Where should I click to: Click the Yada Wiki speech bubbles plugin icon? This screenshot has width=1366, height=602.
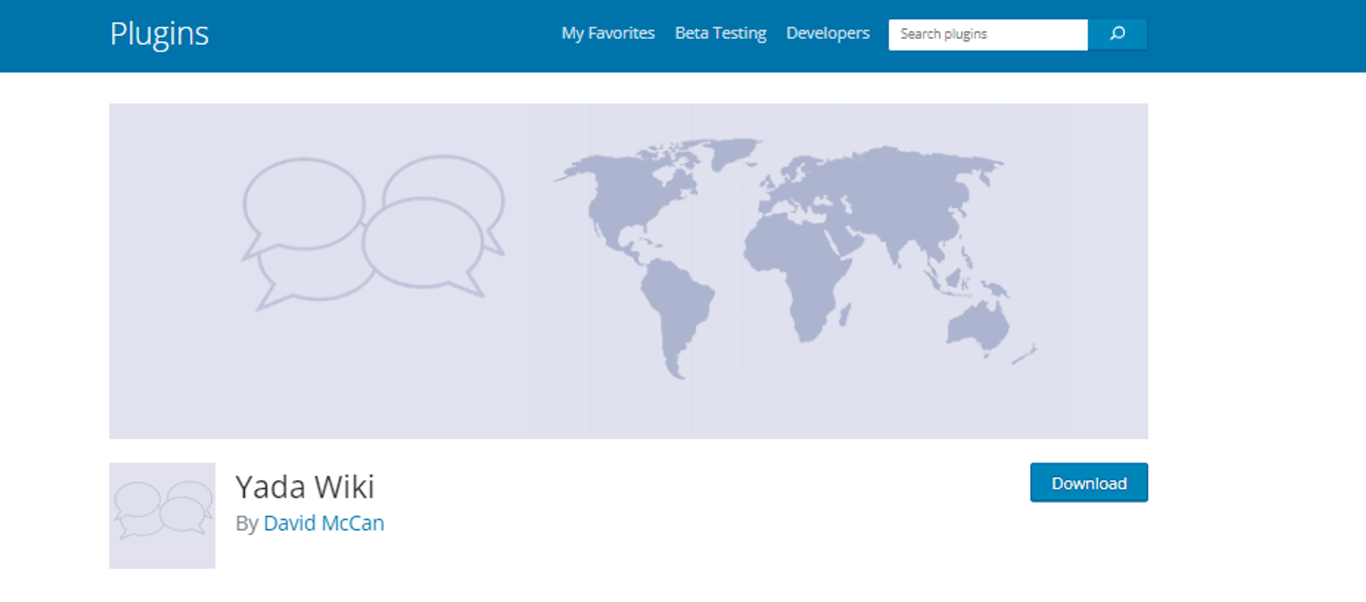point(162,515)
